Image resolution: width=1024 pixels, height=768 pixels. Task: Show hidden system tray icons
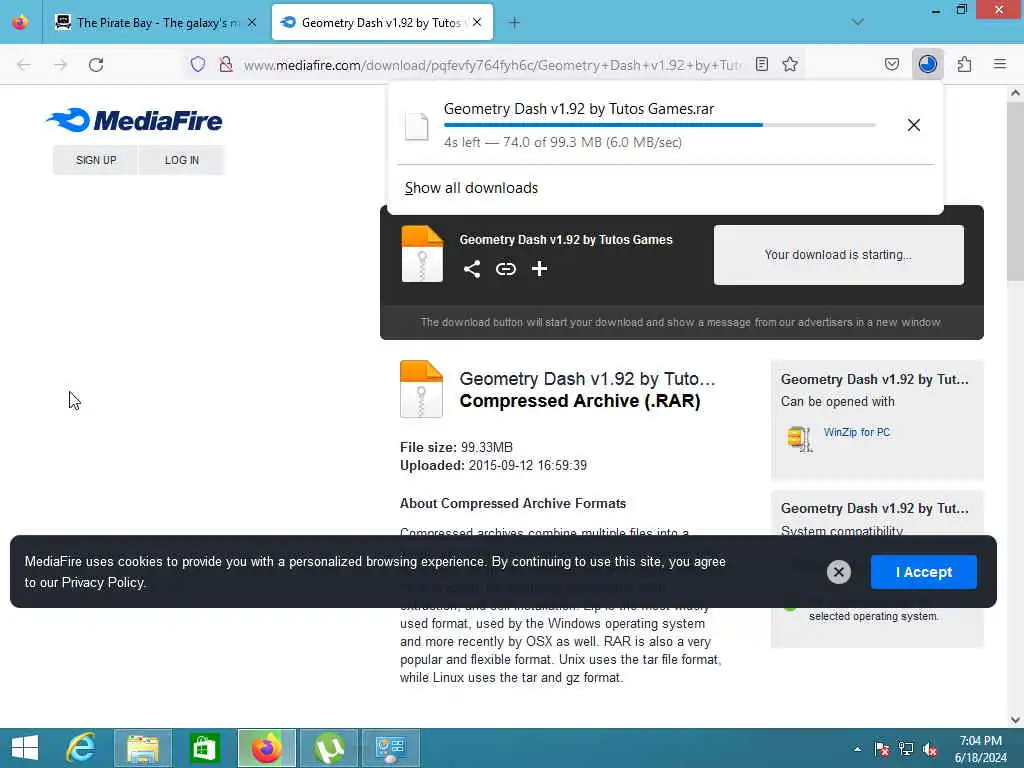857,749
